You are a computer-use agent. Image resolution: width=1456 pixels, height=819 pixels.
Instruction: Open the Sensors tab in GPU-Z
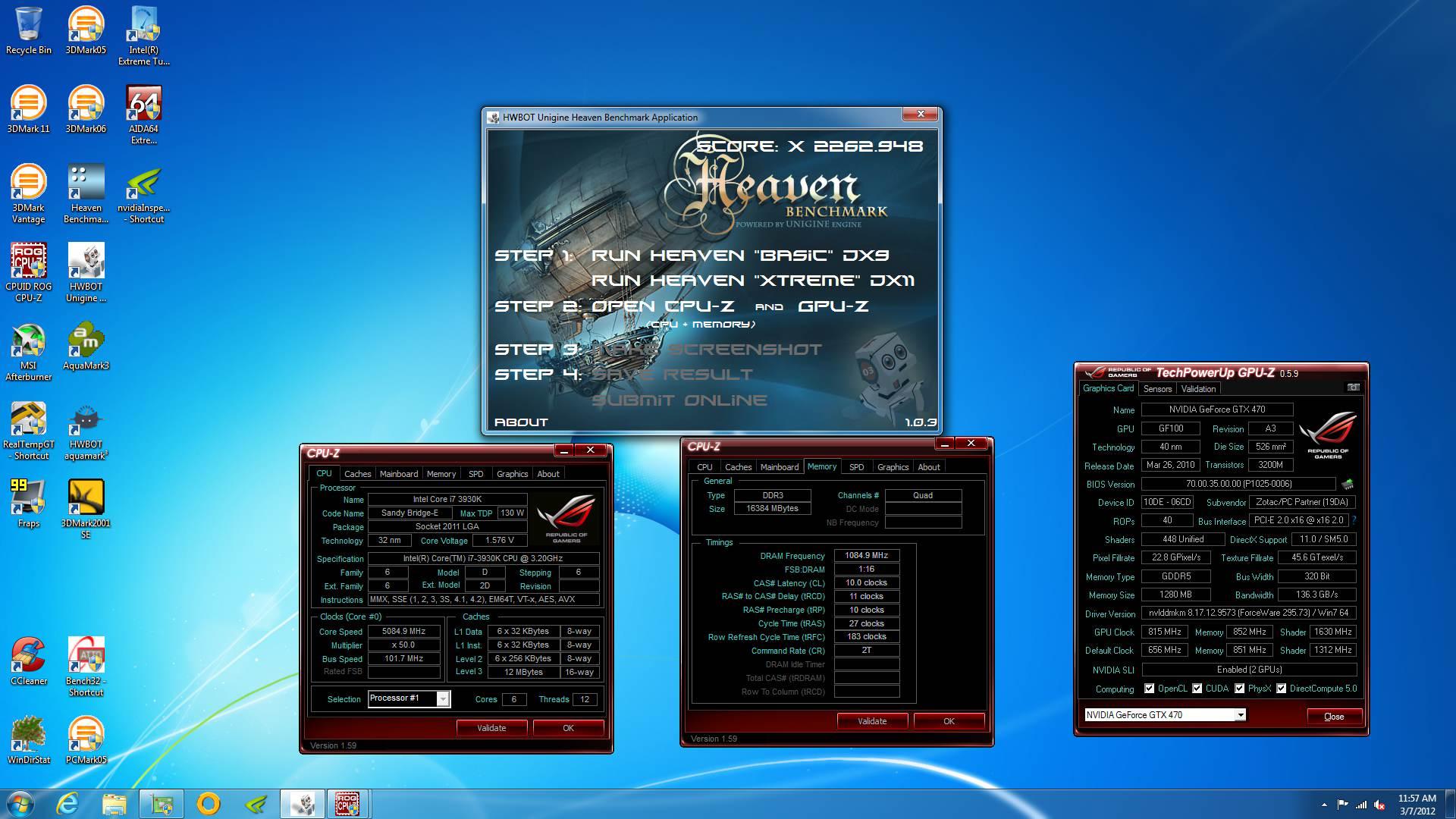(1157, 388)
